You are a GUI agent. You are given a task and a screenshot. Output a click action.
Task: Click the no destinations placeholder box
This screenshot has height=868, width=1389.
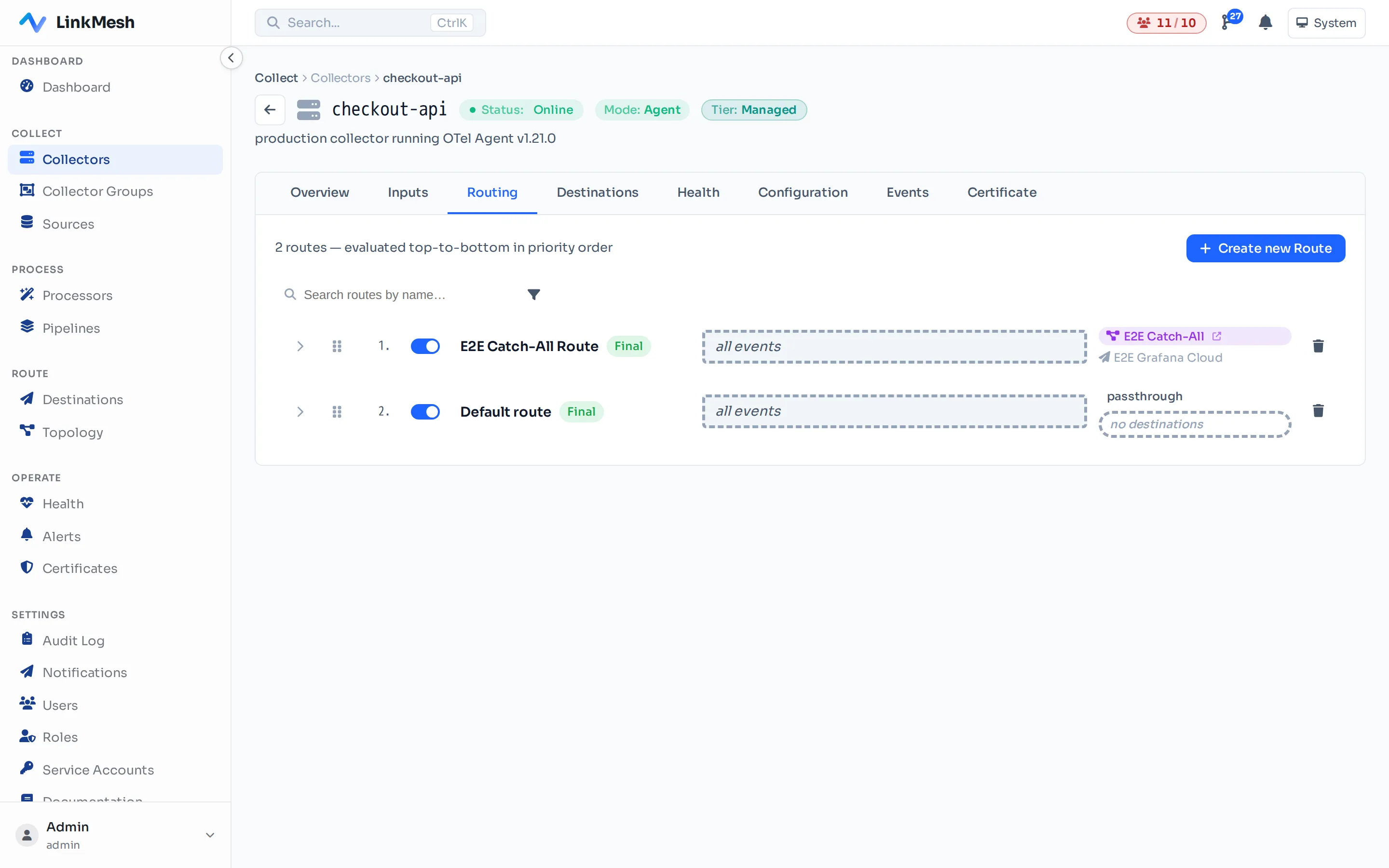1195,424
